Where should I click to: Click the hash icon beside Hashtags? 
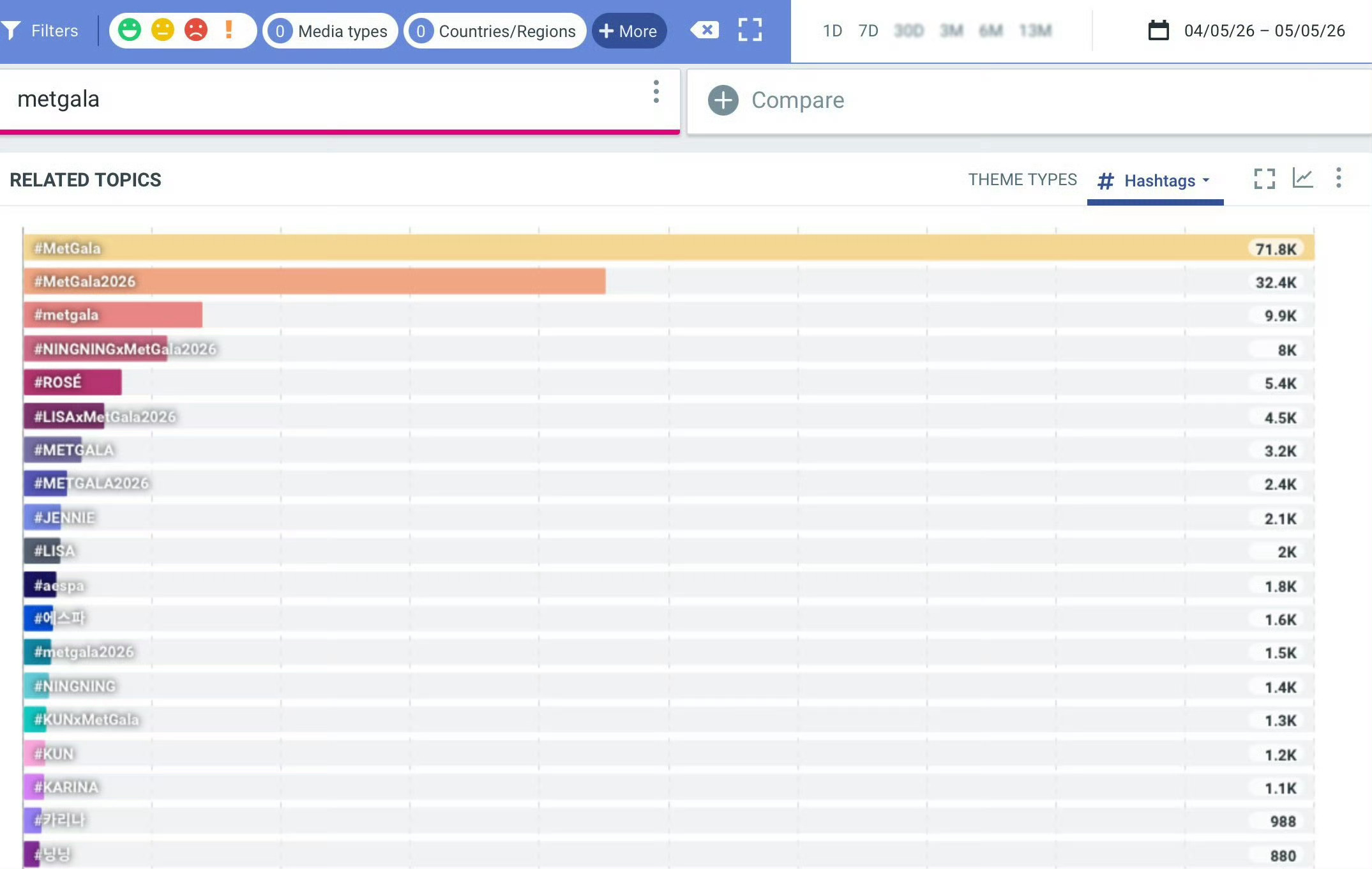pos(1106,181)
